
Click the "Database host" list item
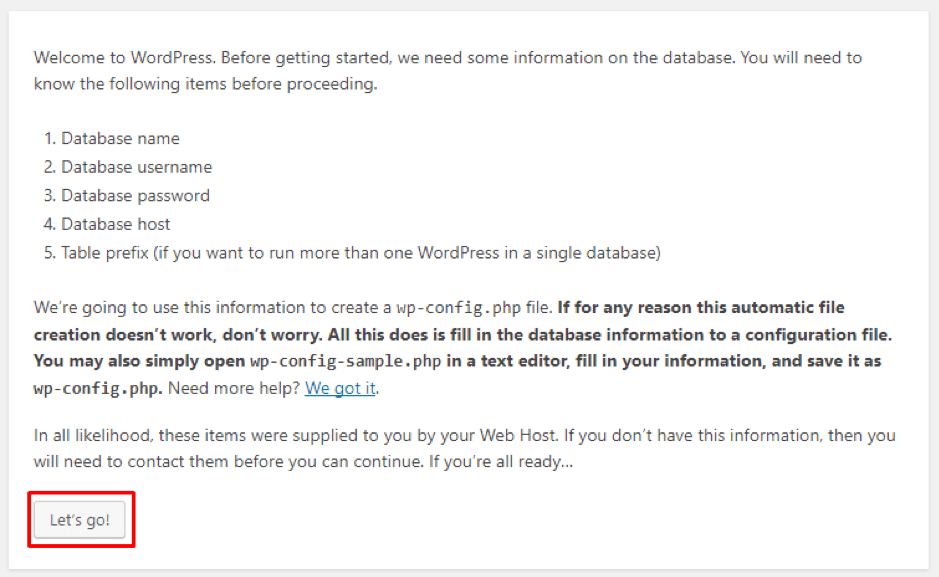[x=115, y=224]
